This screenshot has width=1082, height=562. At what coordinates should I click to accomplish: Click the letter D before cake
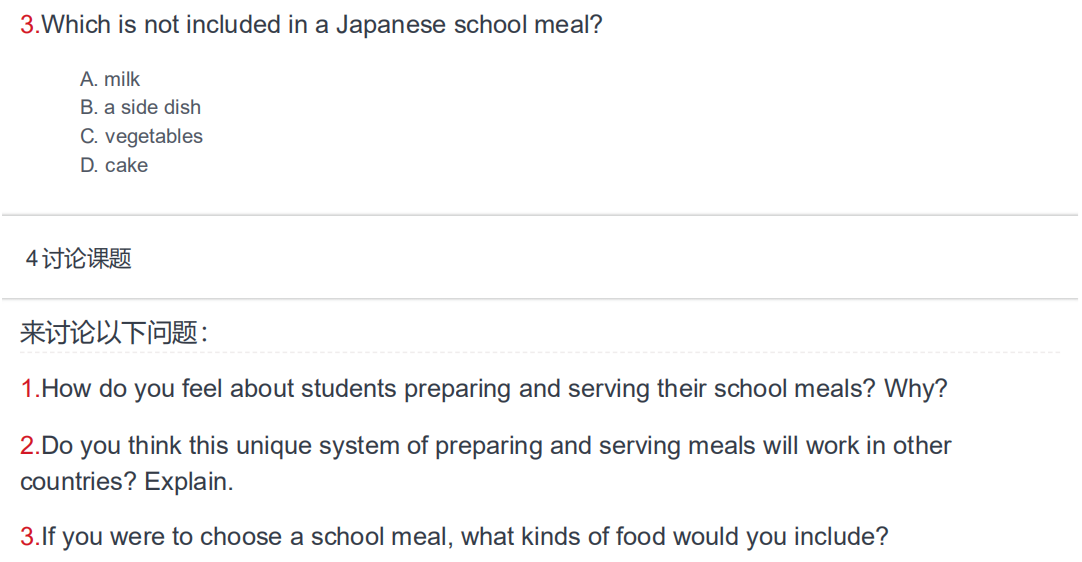88,166
